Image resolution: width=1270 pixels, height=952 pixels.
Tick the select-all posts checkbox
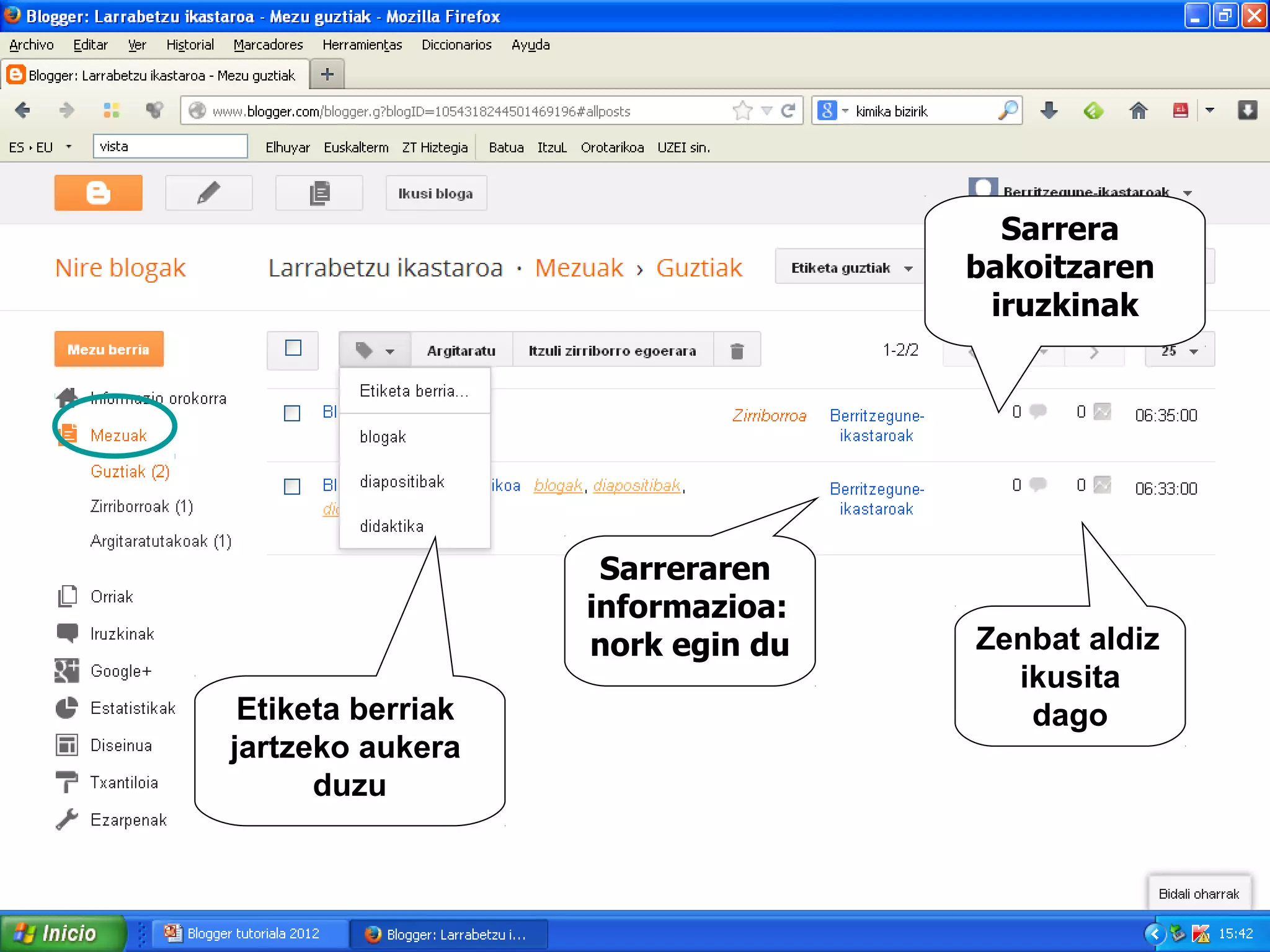(x=293, y=348)
